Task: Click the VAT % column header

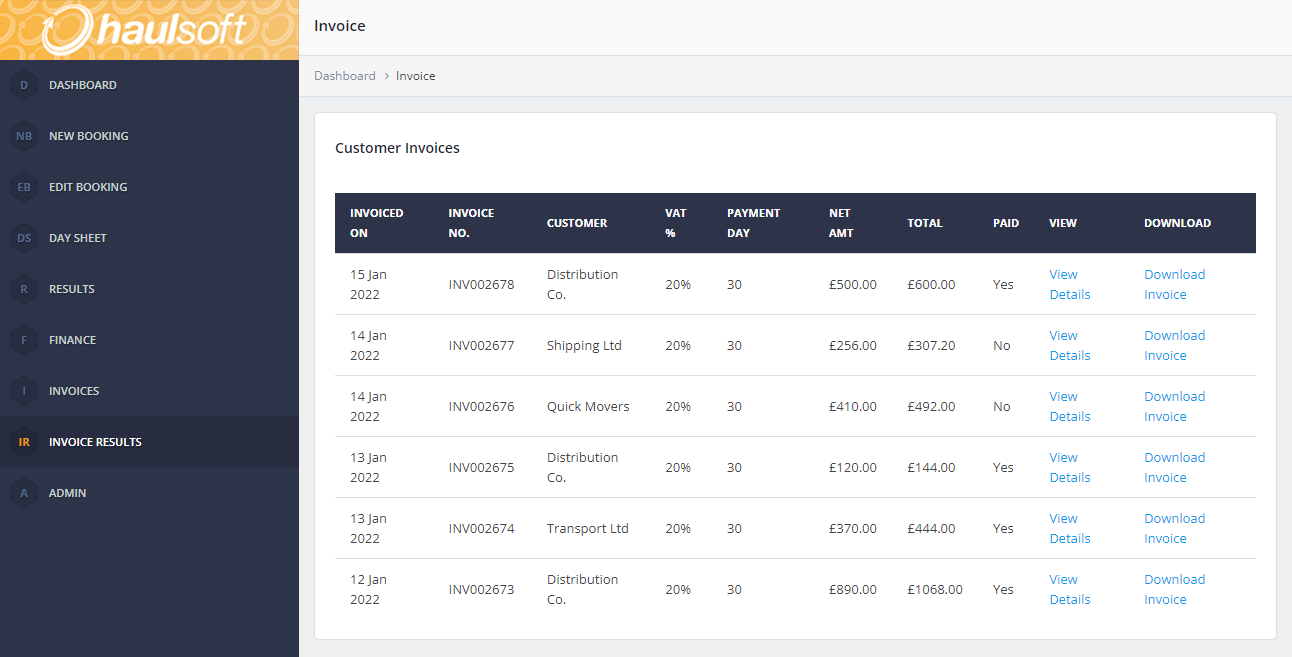Action: [675, 223]
